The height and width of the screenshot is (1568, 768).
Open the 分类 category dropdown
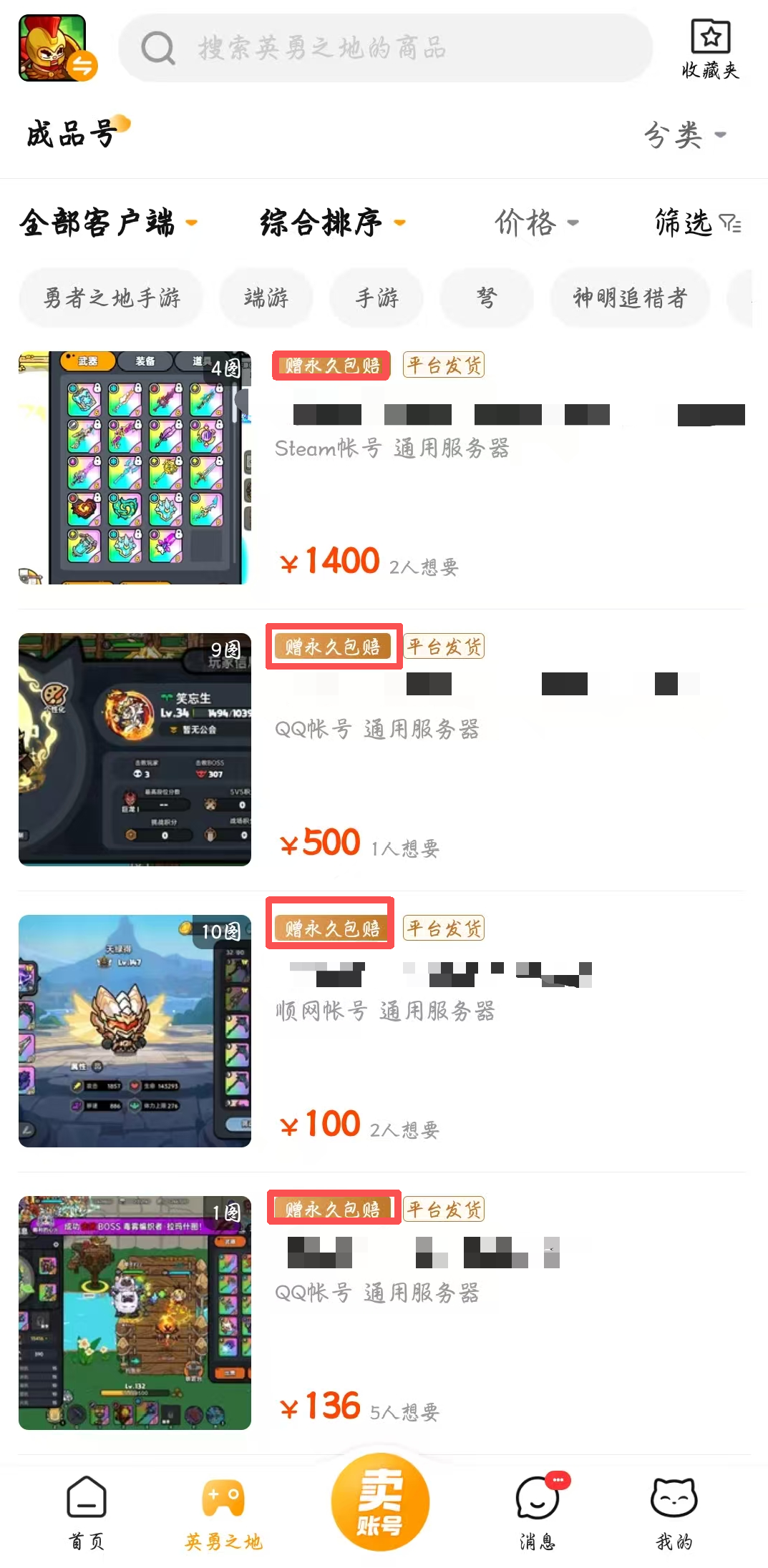pos(685,134)
